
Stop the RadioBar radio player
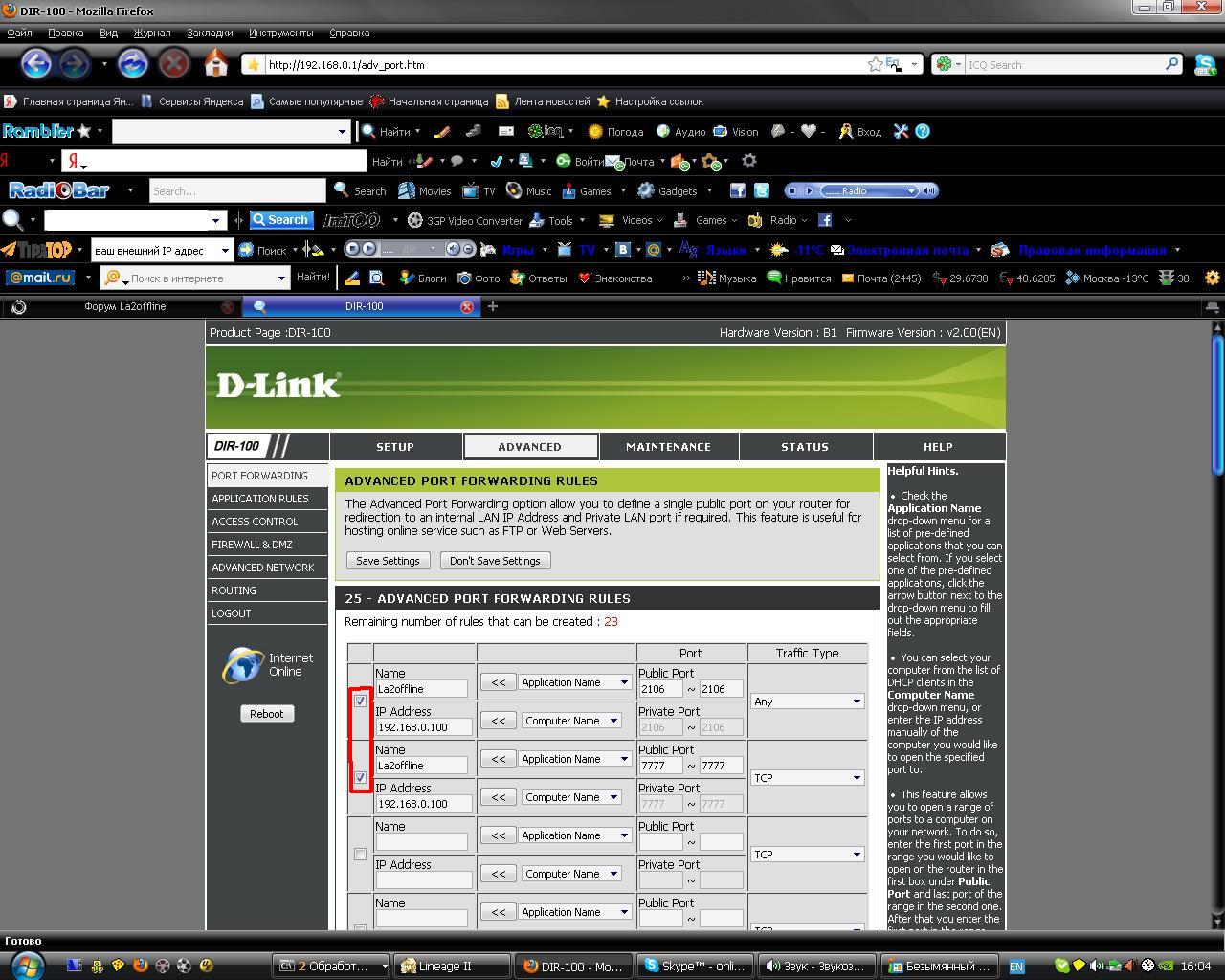(x=792, y=190)
